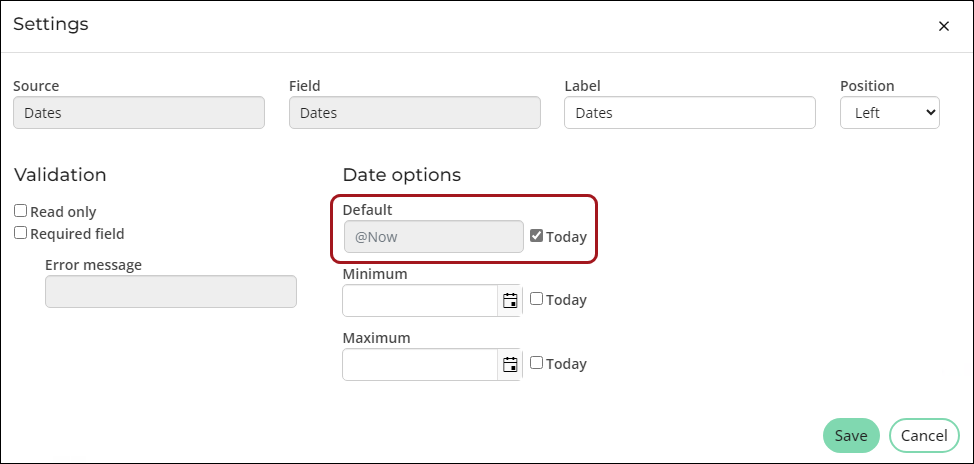Viewport: 974px width, 464px height.
Task: Focus the Label text box
Action: pyautogui.click(x=690, y=112)
